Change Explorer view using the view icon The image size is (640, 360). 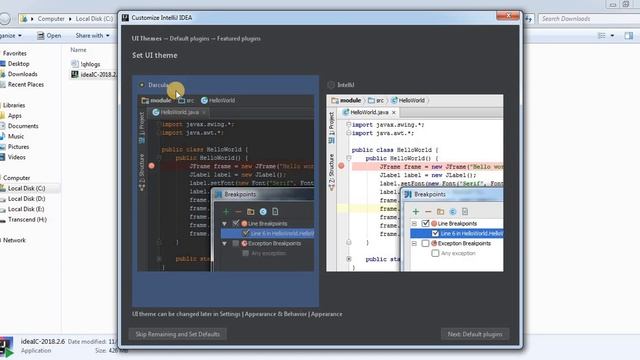point(602,36)
